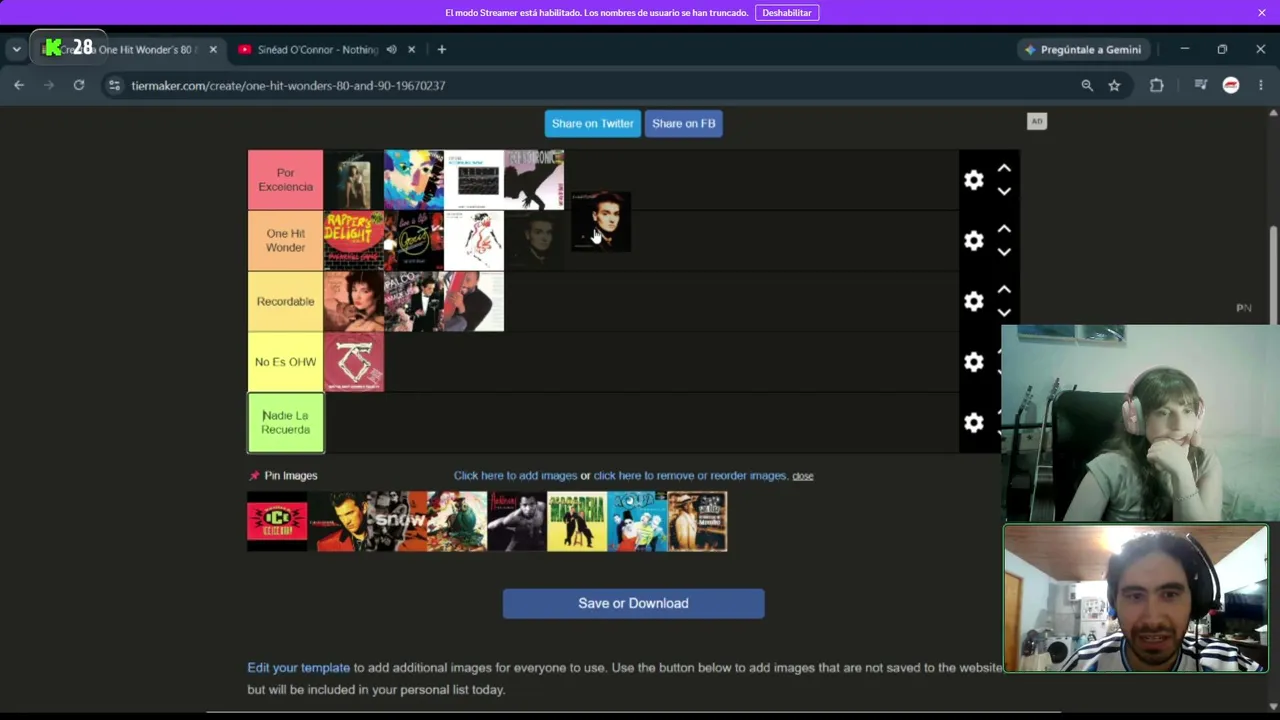Screen dimensions: 1280x720
Task: Click the Save or Download button
Action: pos(633,603)
